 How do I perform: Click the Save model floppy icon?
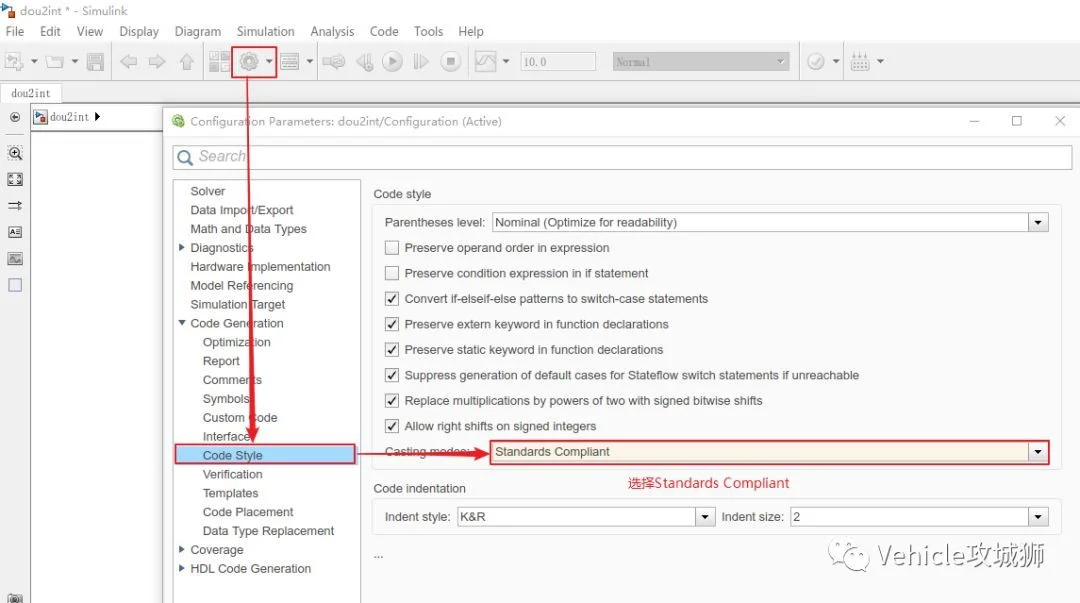[96, 62]
